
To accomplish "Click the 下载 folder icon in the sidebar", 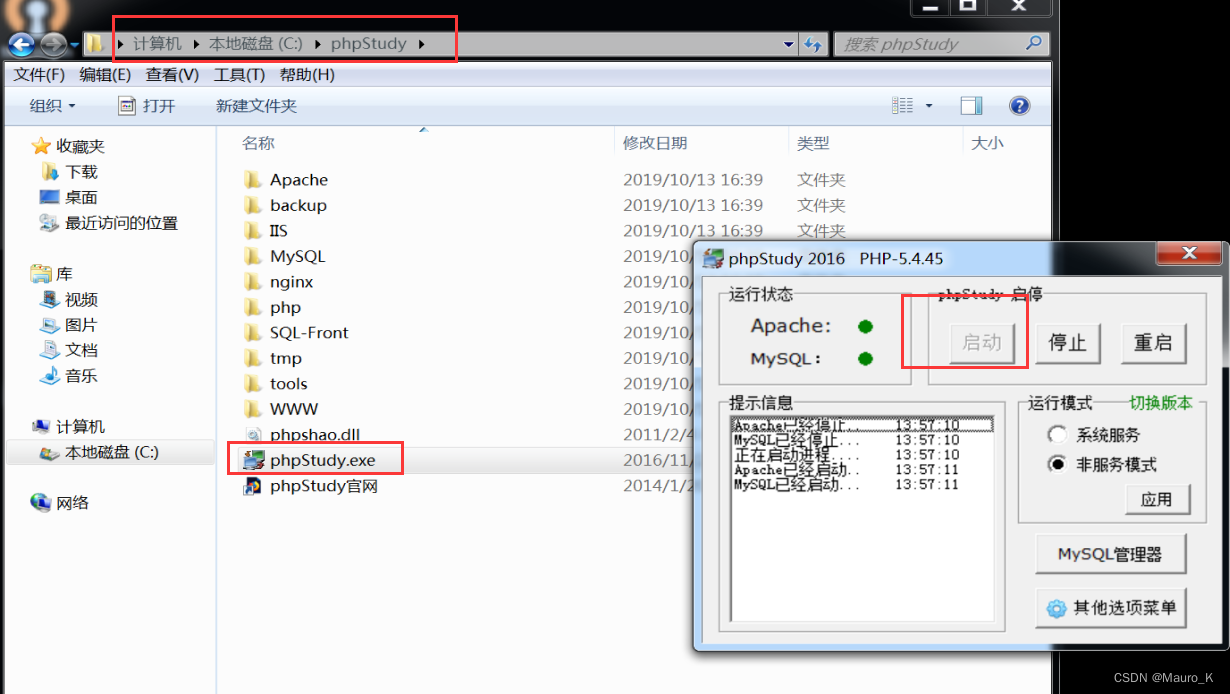I will [x=50, y=172].
